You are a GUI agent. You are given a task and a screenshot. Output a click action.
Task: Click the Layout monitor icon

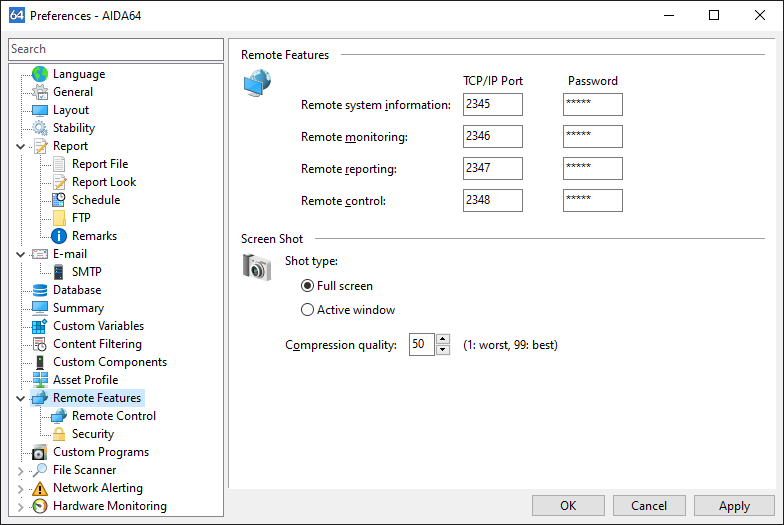point(40,110)
